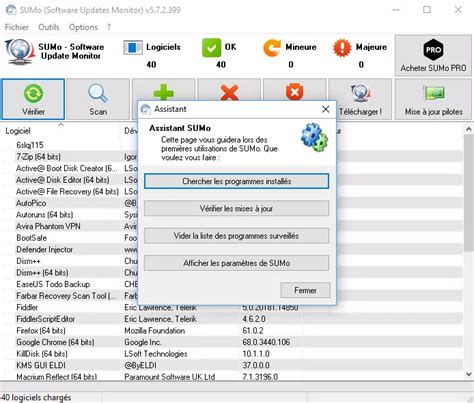Click the red Majeure alert icon
The image size is (474, 403).
click(342, 48)
